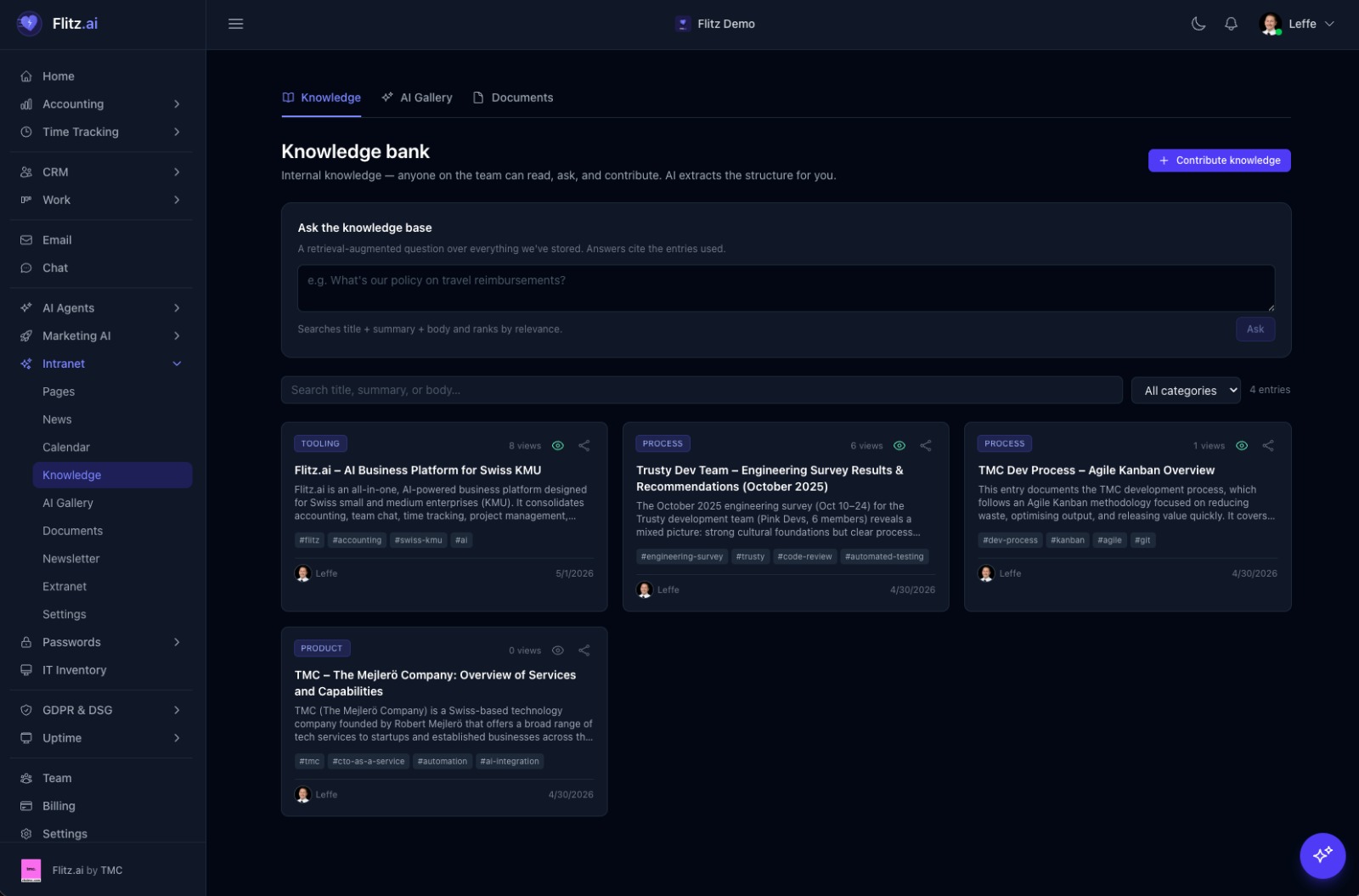Toggle the hamburger sidebar menu
This screenshot has height=896, width=1359.
coord(236,24)
